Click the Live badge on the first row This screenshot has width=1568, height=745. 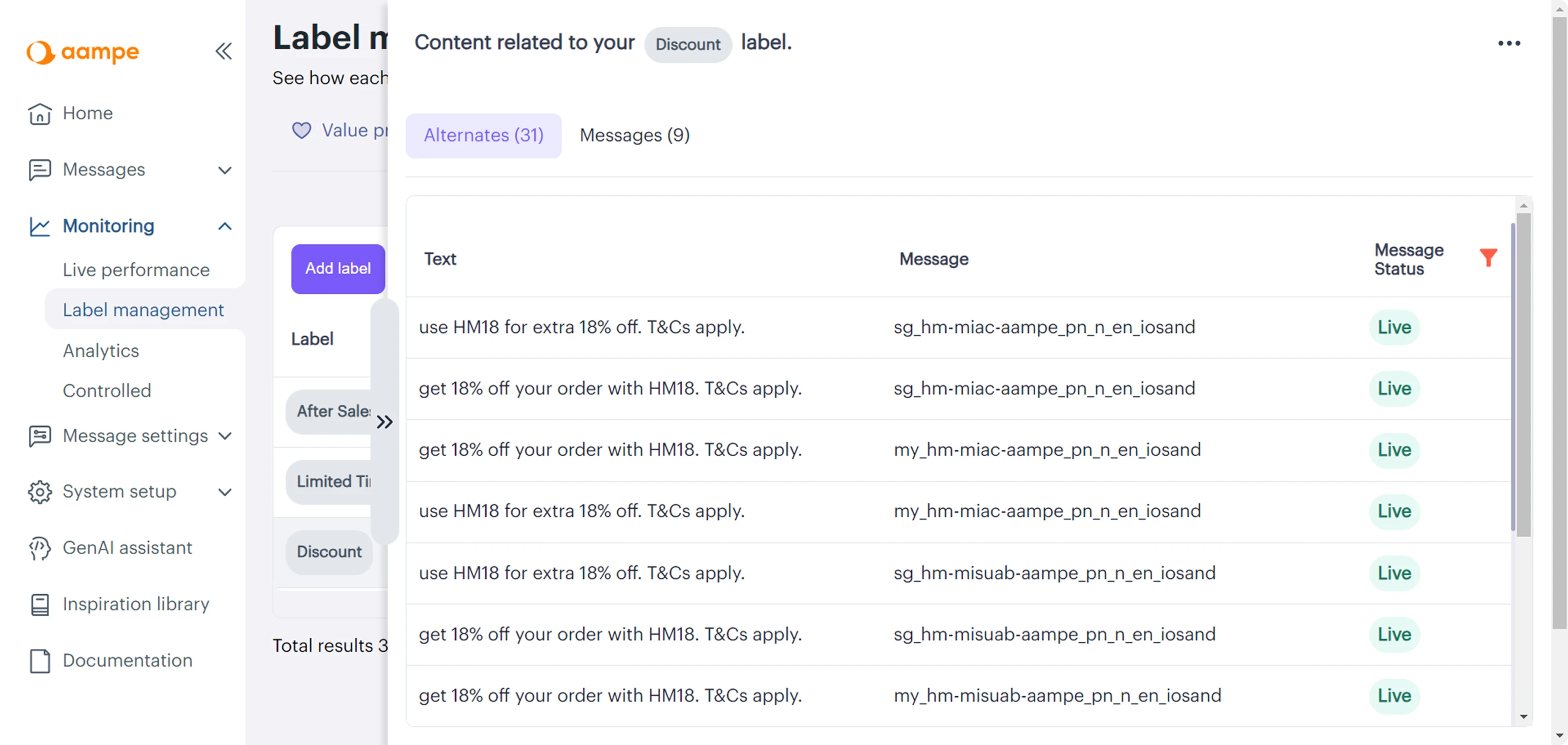pos(1394,327)
